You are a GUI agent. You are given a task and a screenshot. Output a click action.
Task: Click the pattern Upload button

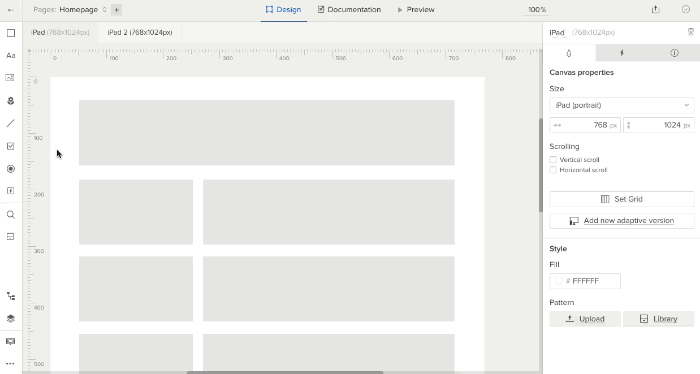click(x=585, y=319)
